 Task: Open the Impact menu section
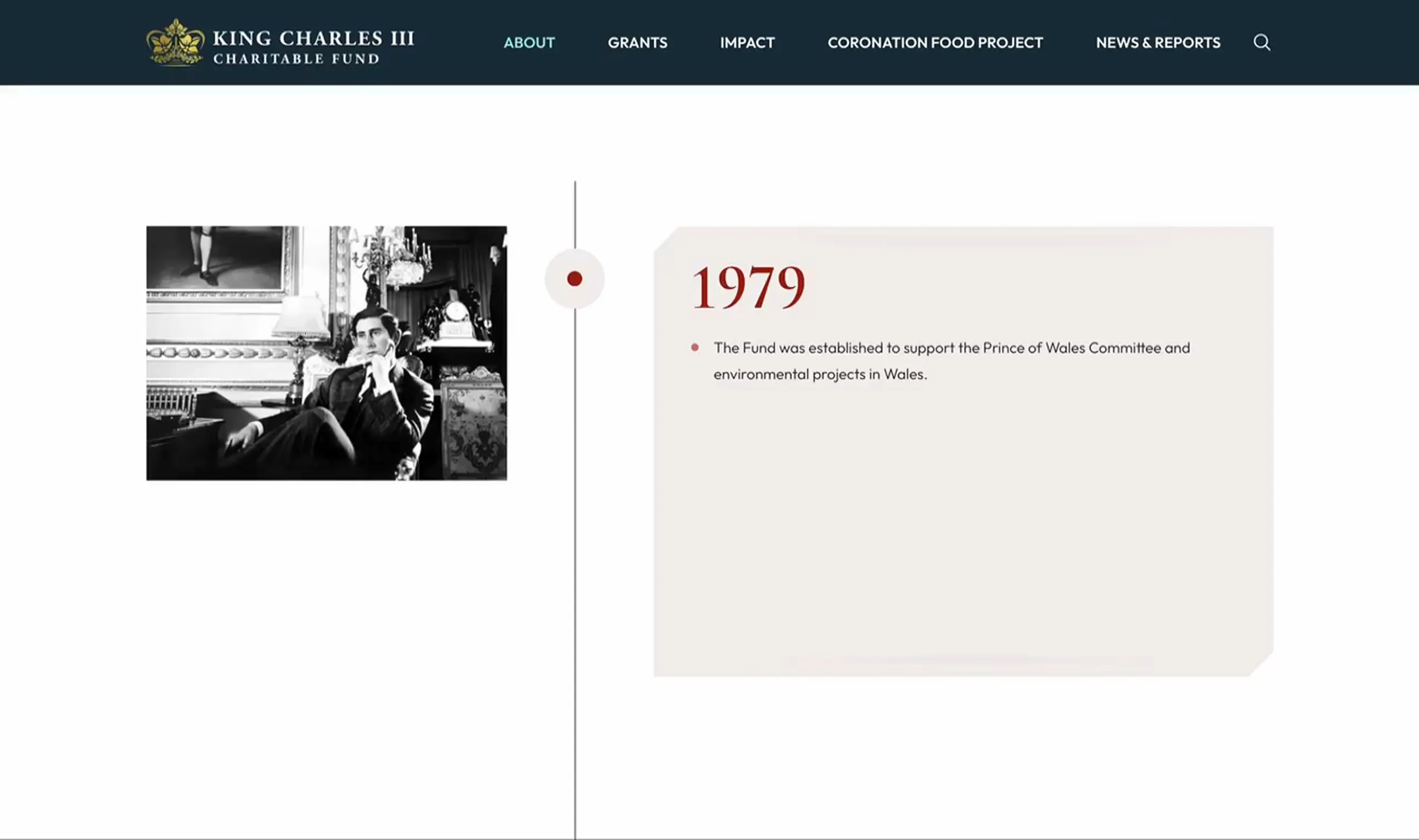tap(747, 42)
